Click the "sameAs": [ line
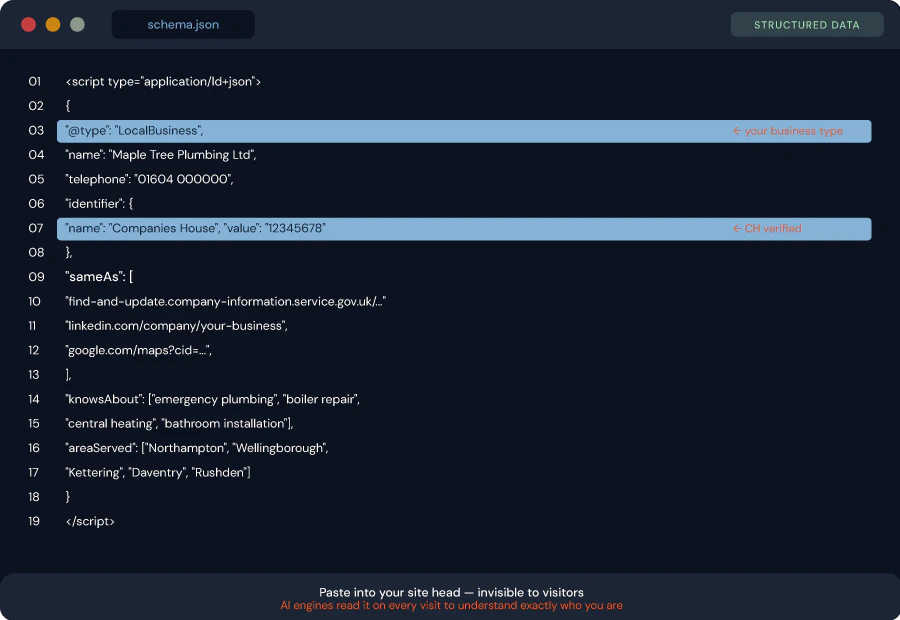 click(99, 277)
